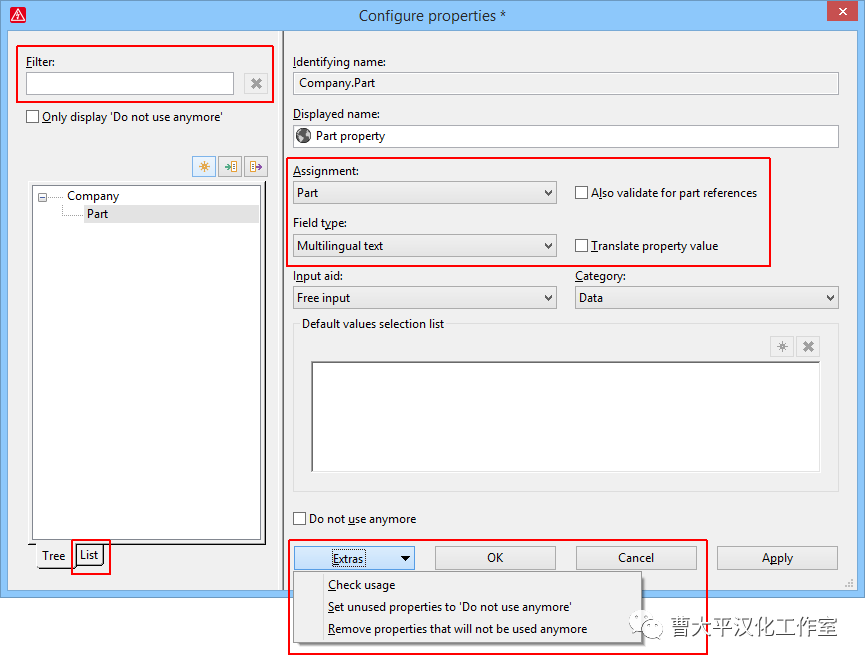Screen dimensions: 865x664
Task: Click the delete default value X icon
Action: (808, 347)
